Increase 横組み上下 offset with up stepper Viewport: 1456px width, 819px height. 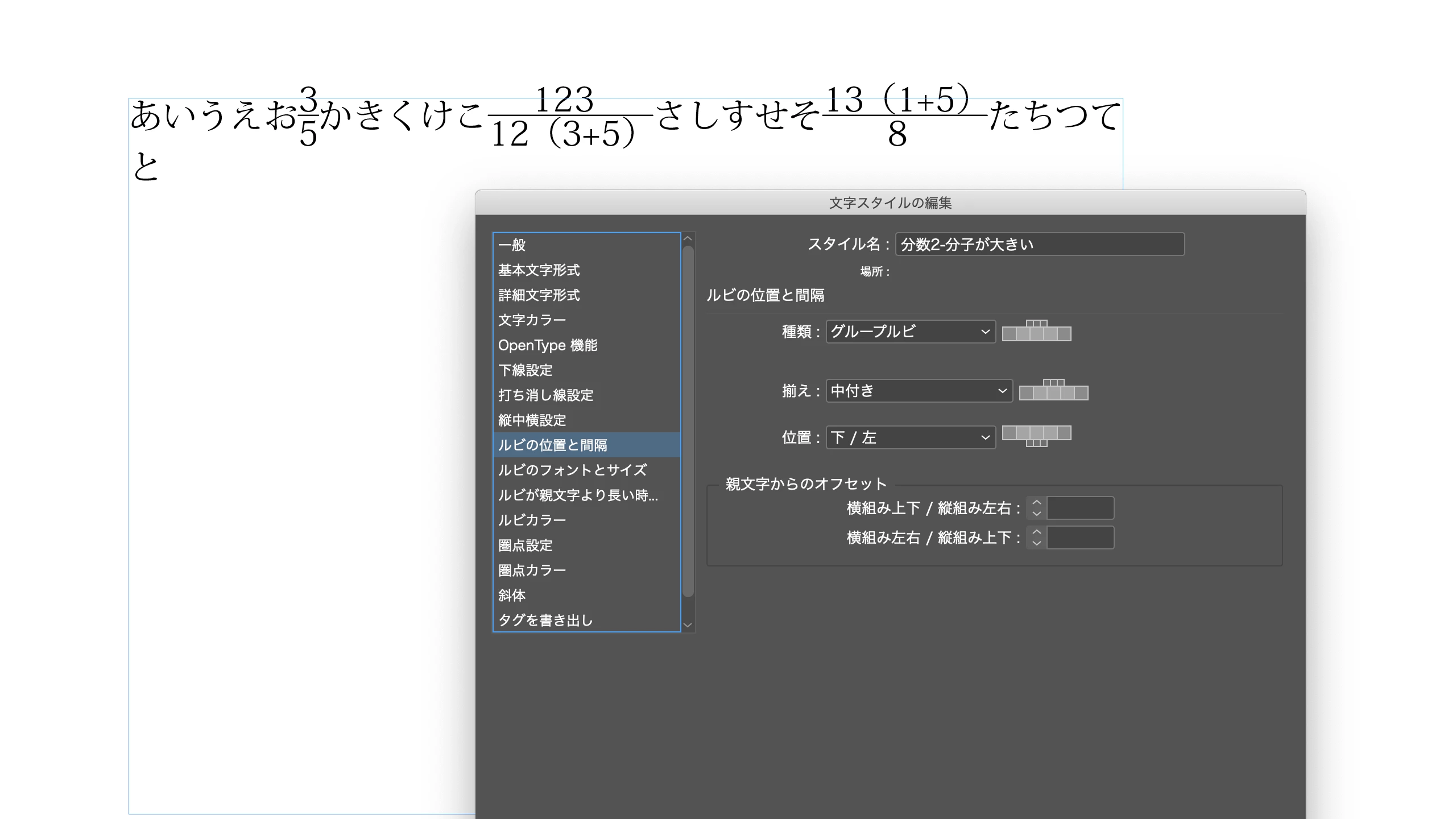[1036, 503]
